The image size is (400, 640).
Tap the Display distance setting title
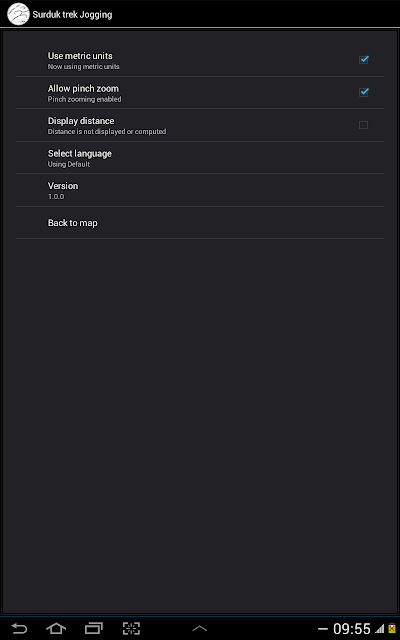(x=81, y=121)
